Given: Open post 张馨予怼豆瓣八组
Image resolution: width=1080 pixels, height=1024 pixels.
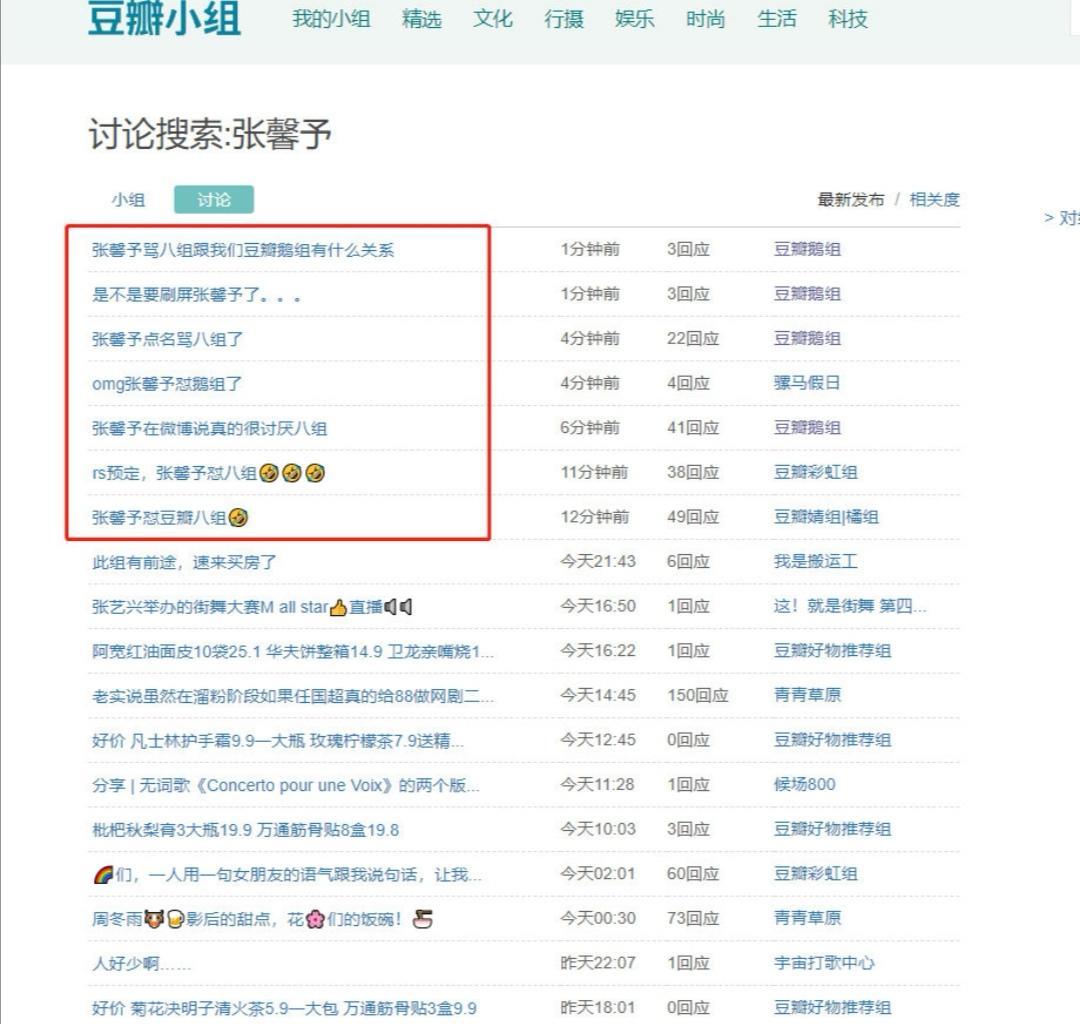Looking at the screenshot, I should tap(169, 517).
